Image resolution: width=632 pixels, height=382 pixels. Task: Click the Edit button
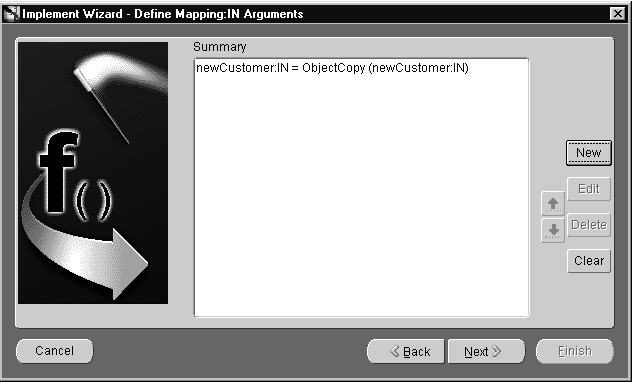point(588,189)
